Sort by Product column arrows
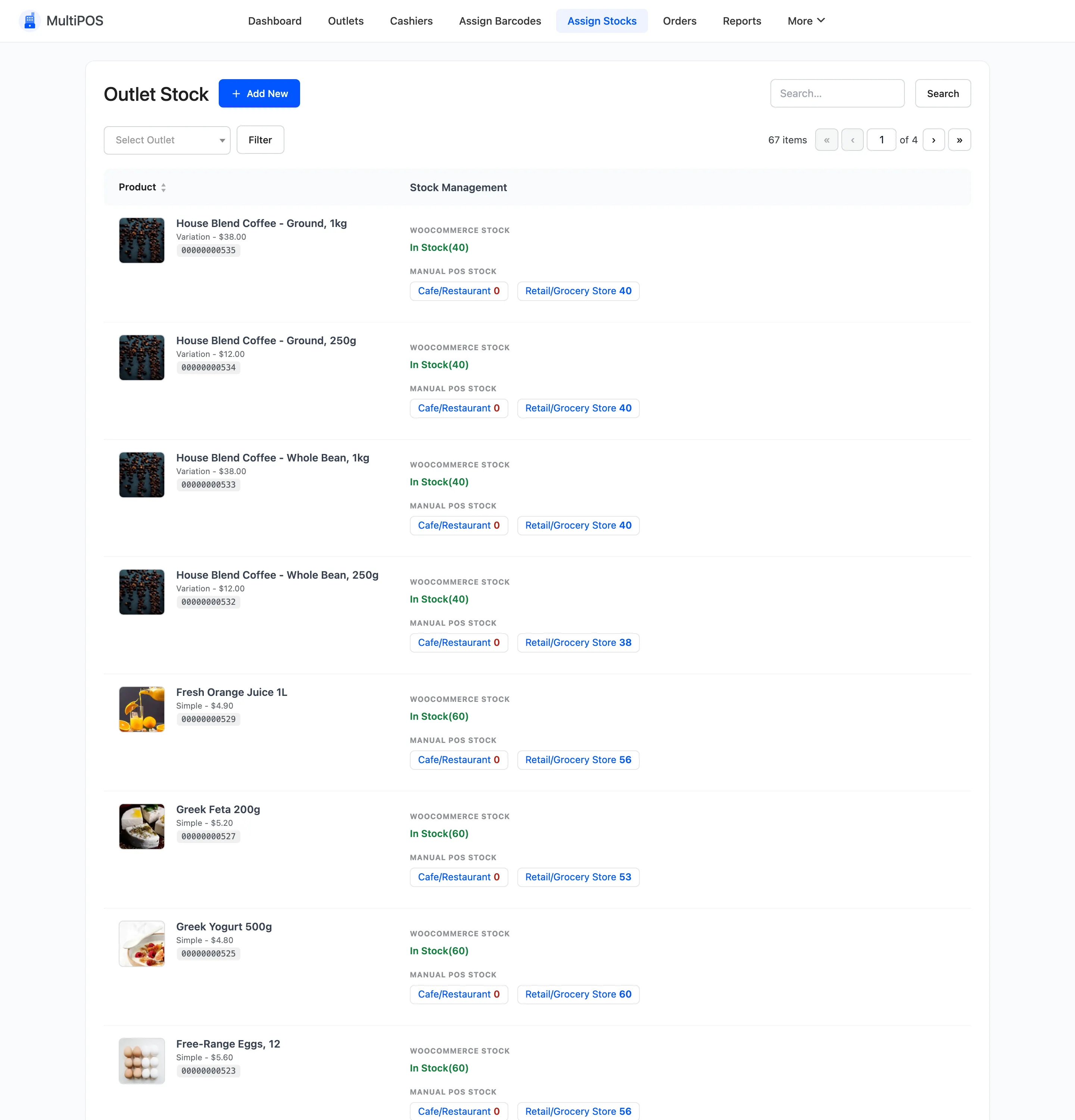1075x1120 pixels. (x=163, y=187)
